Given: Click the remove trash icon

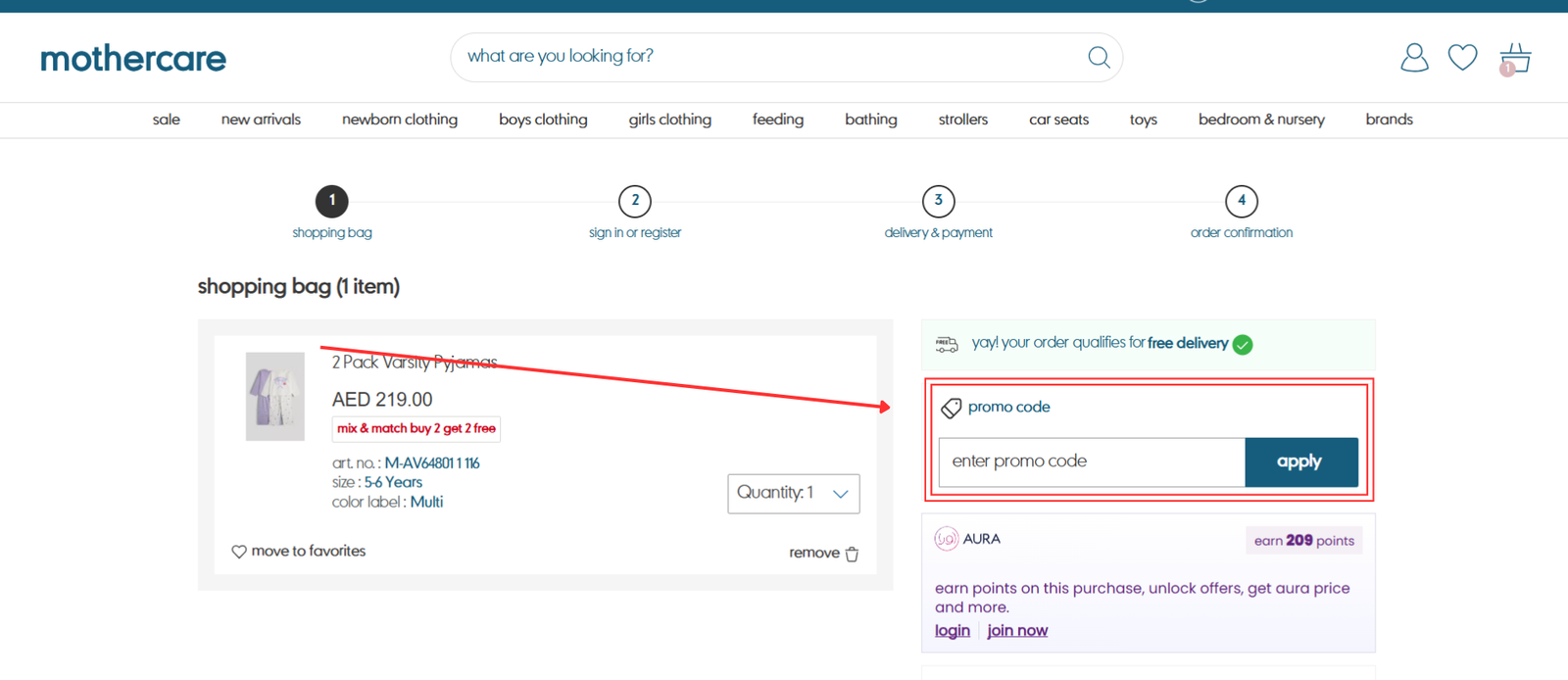Looking at the screenshot, I should click(x=852, y=554).
